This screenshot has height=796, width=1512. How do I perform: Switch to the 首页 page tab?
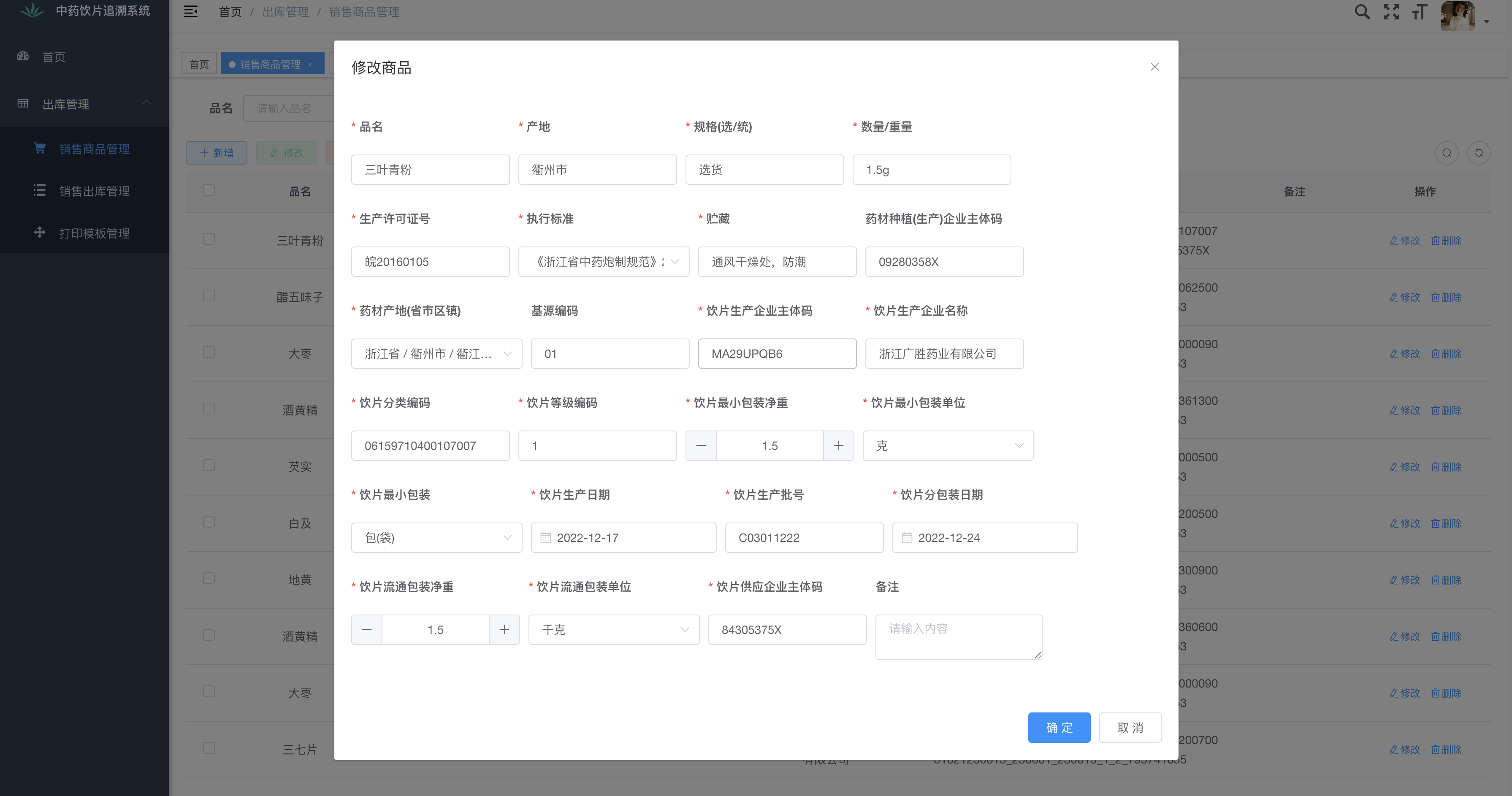click(199, 64)
